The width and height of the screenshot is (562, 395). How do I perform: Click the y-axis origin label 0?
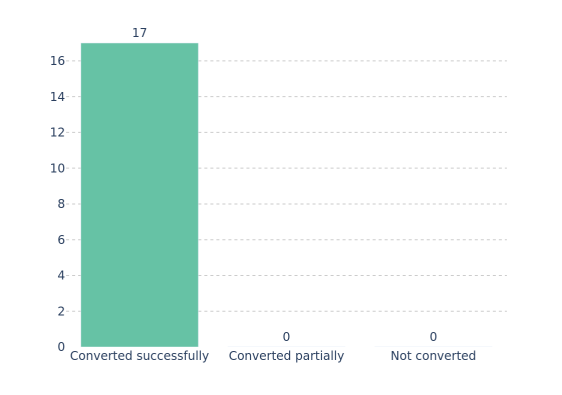61,347
